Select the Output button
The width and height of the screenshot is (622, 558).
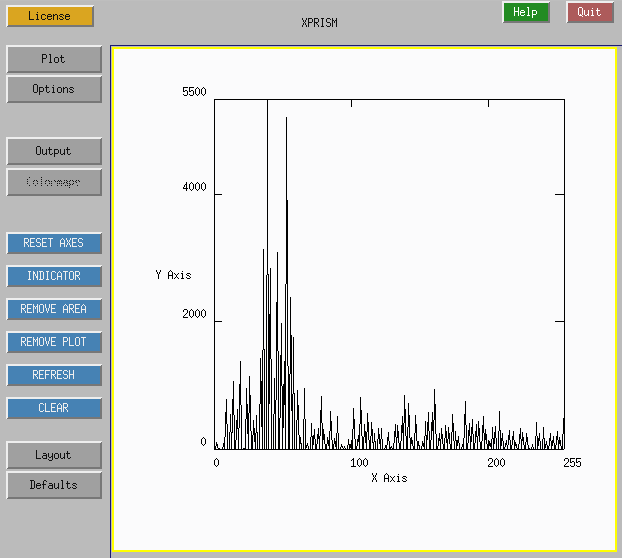[x=54, y=151]
